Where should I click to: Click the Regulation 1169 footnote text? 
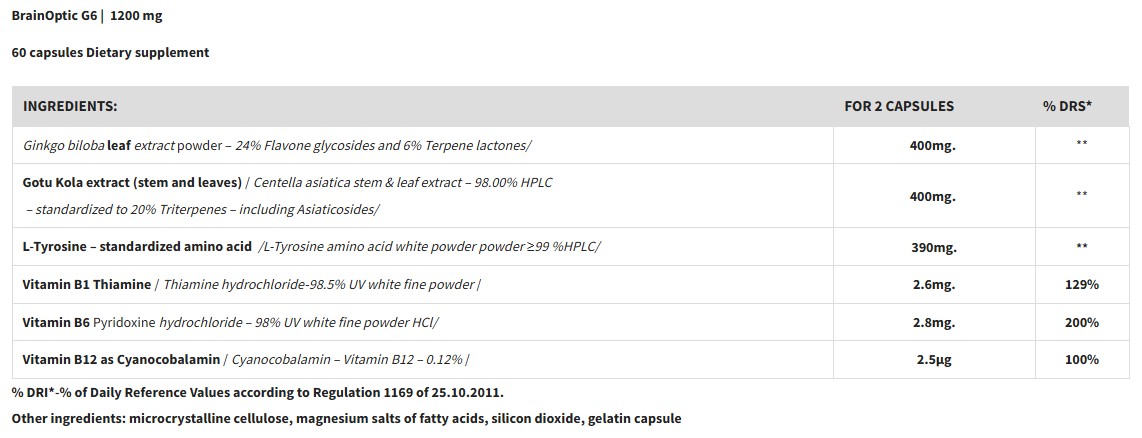coord(258,392)
